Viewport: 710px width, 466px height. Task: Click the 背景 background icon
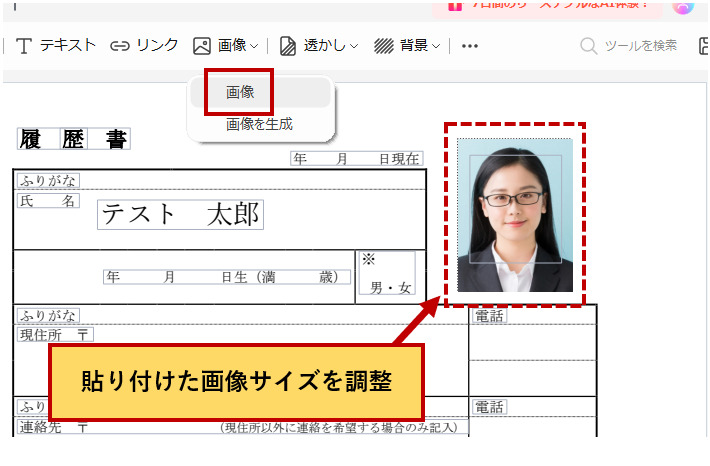pyautogui.click(x=384, y=46)
